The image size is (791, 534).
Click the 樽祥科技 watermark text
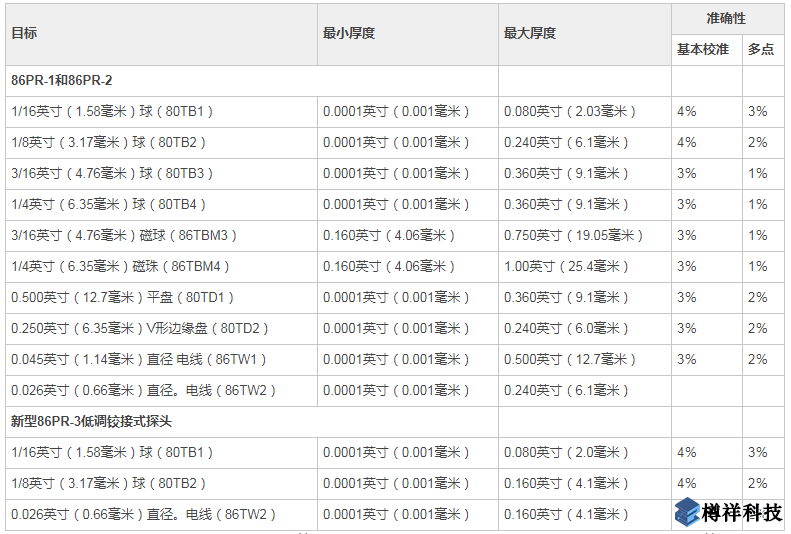coord(742,512)
